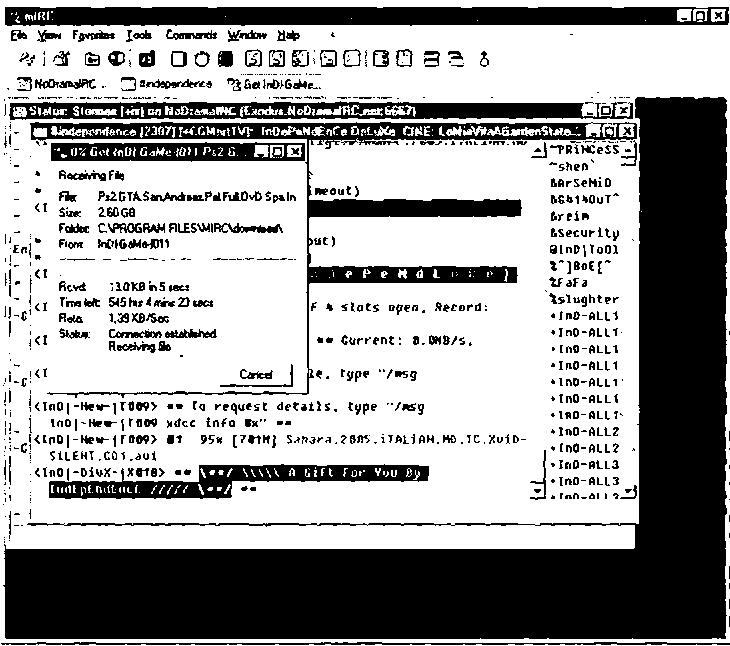Click the Timer toolbar icon
The width and height of the screenshot is (730, 646).
tap(202, 59)
